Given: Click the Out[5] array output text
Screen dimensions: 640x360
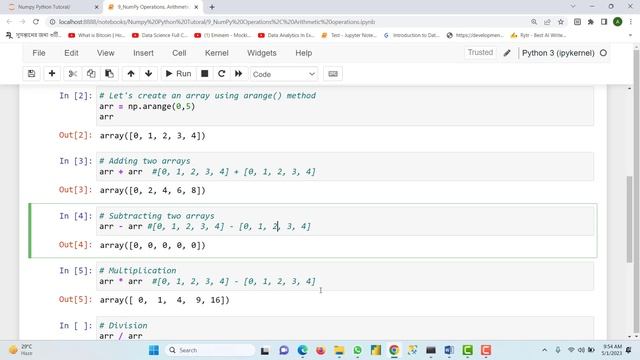Looking at the screenshot, I should tap(164, 300).
